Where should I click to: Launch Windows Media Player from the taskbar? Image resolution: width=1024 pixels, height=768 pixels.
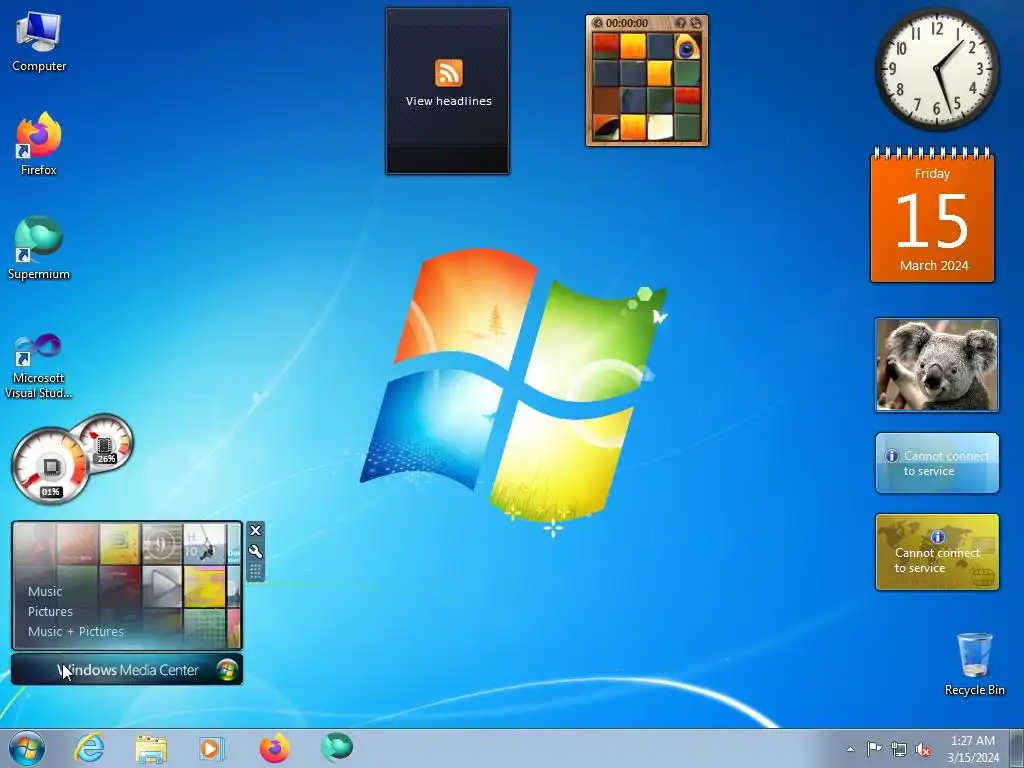[x=212, y=748]
